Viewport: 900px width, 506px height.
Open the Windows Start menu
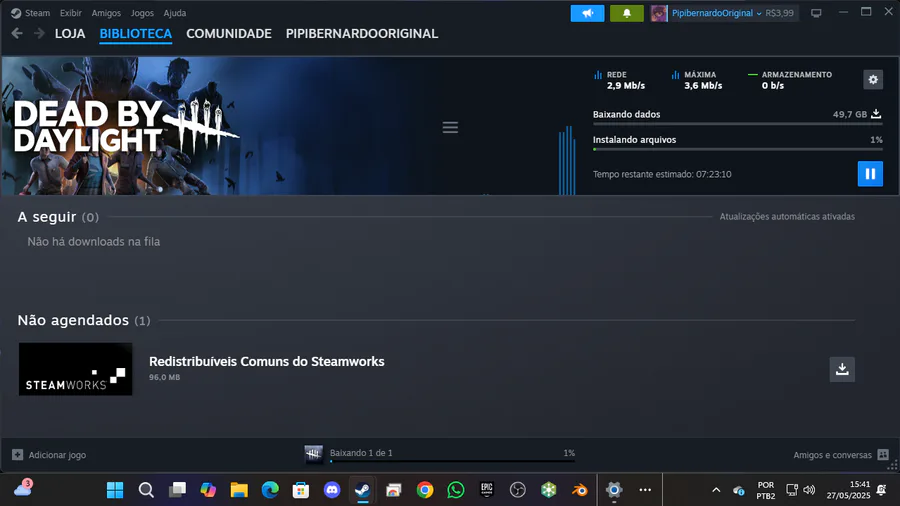pos(115,490)
